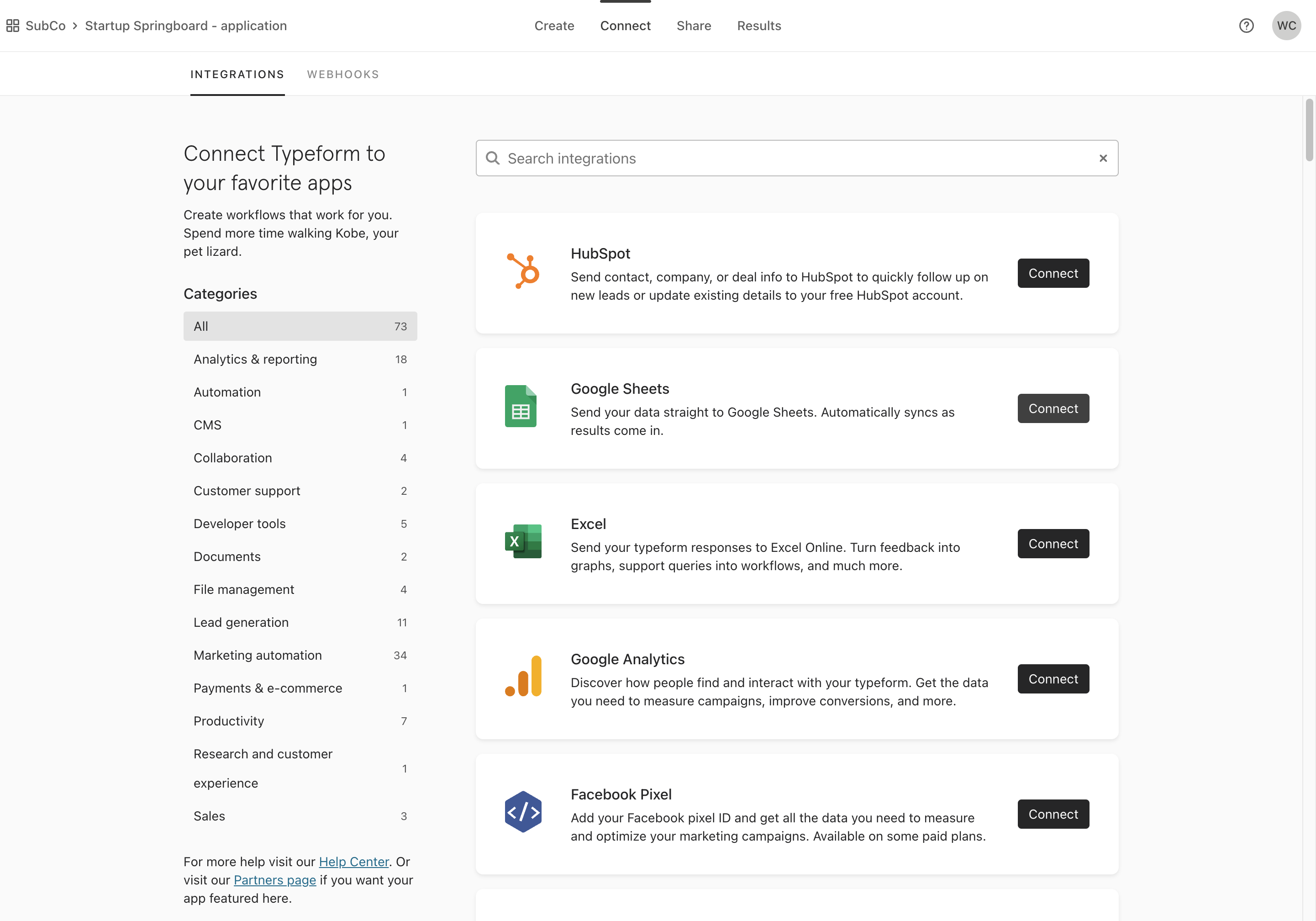
Task: Connect the Excel integration
Action: (1053, 544)
